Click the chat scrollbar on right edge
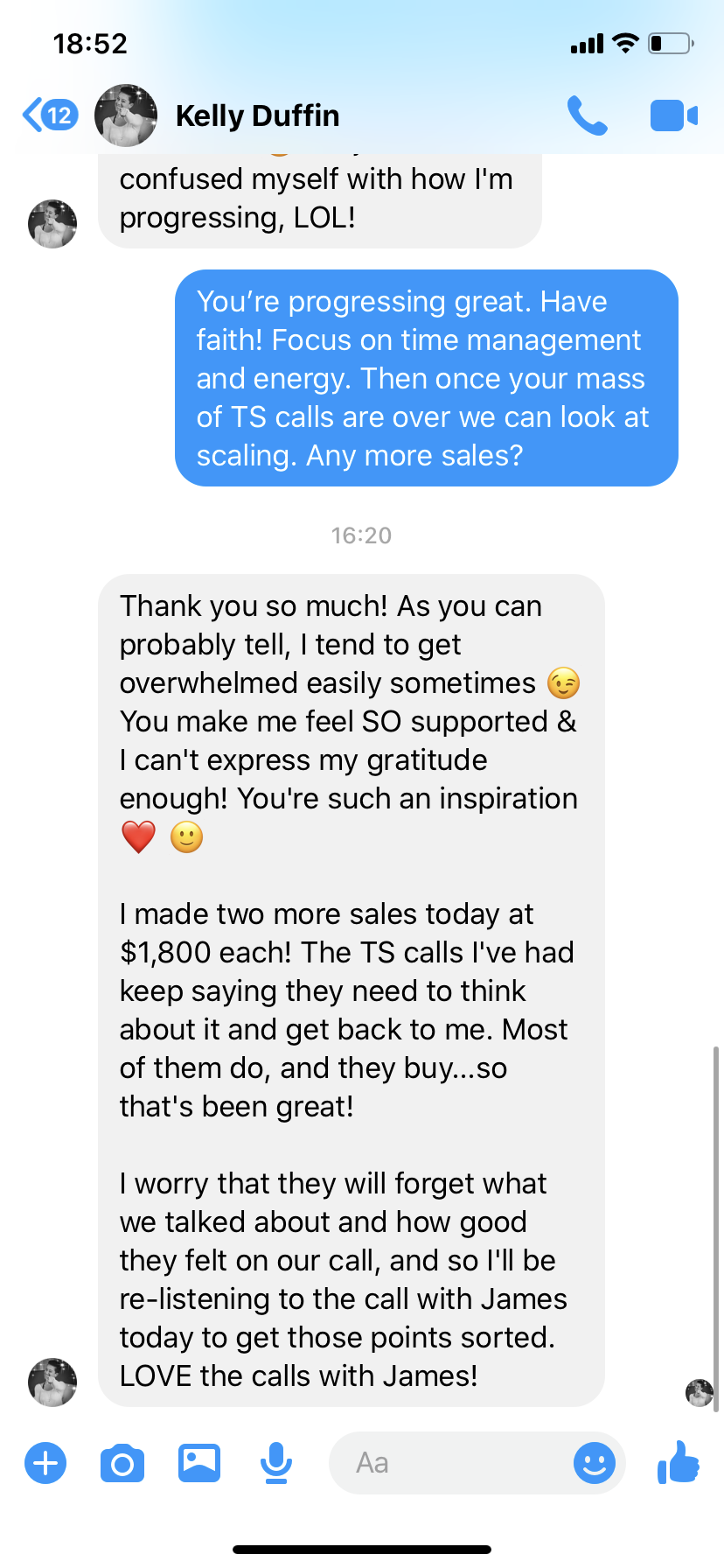 (x=716, y=1225)
